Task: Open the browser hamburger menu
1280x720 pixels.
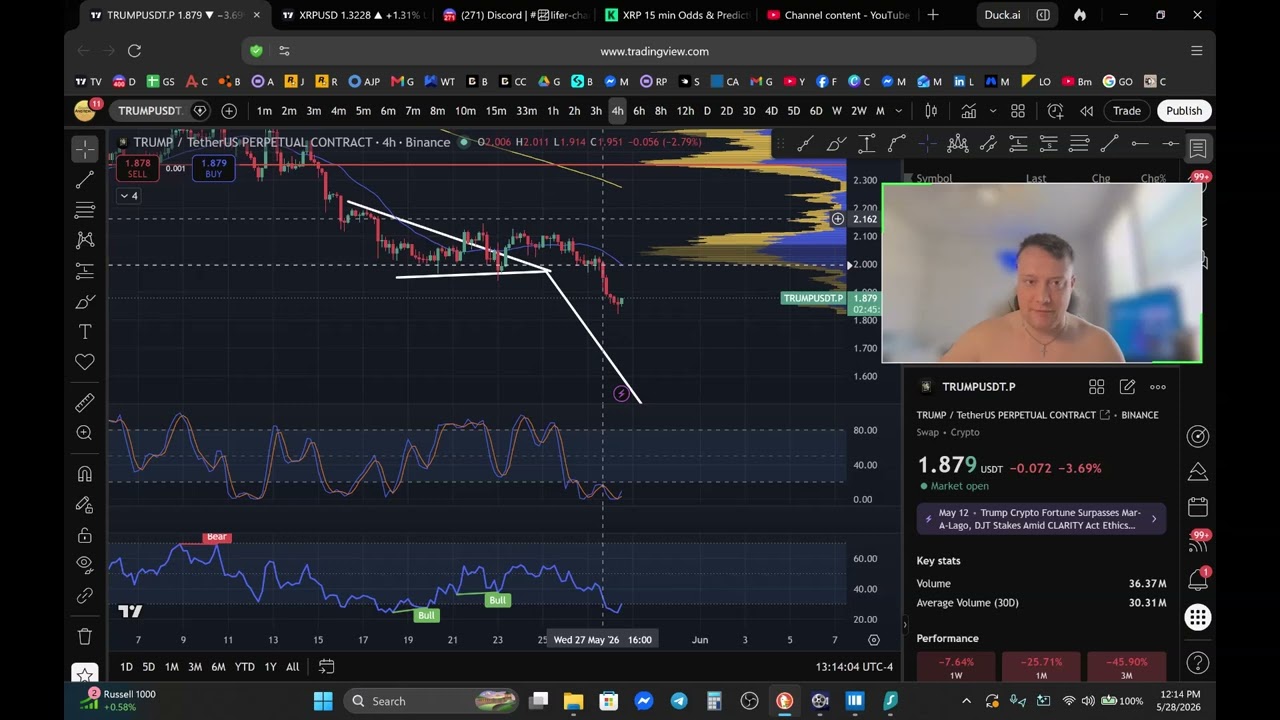Action: pyautogui.click(x=1196, y=51)
